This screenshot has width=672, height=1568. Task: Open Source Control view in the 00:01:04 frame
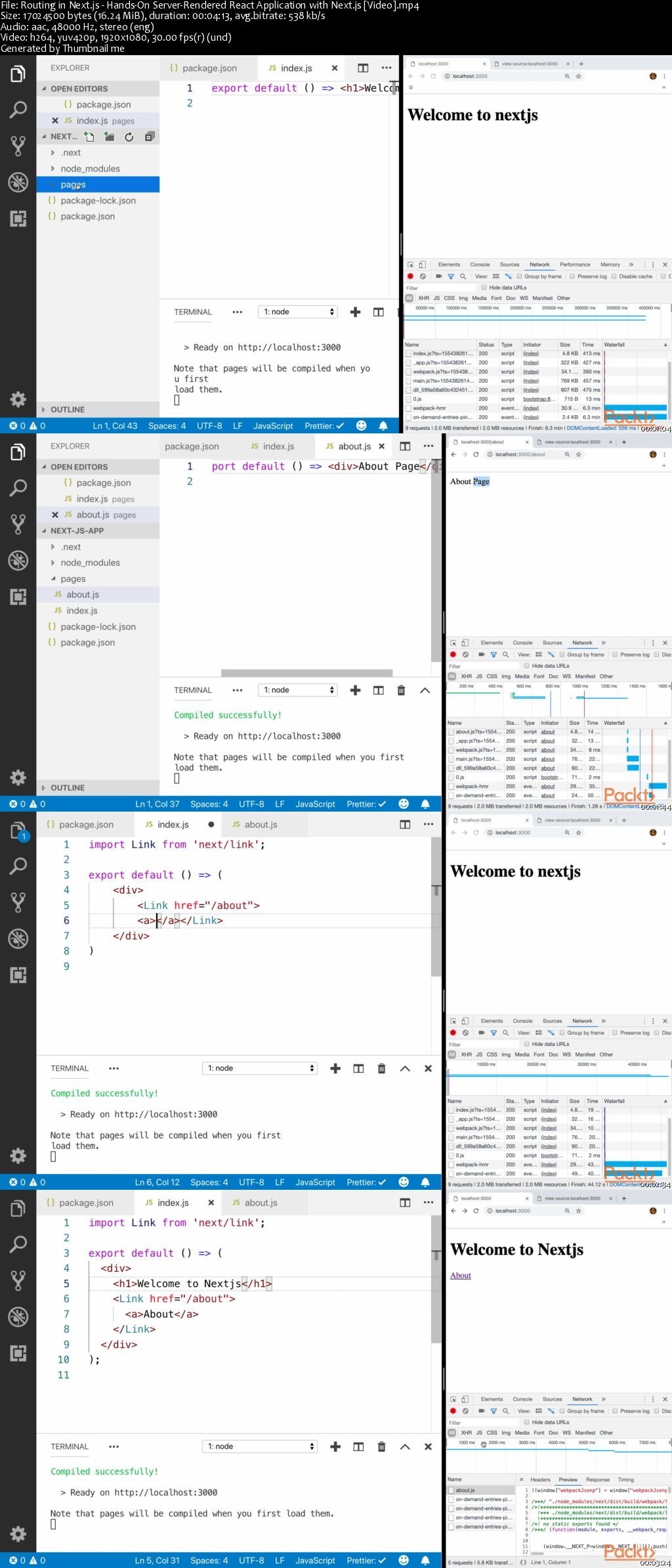pyautogui.click(x=18, y=146)
